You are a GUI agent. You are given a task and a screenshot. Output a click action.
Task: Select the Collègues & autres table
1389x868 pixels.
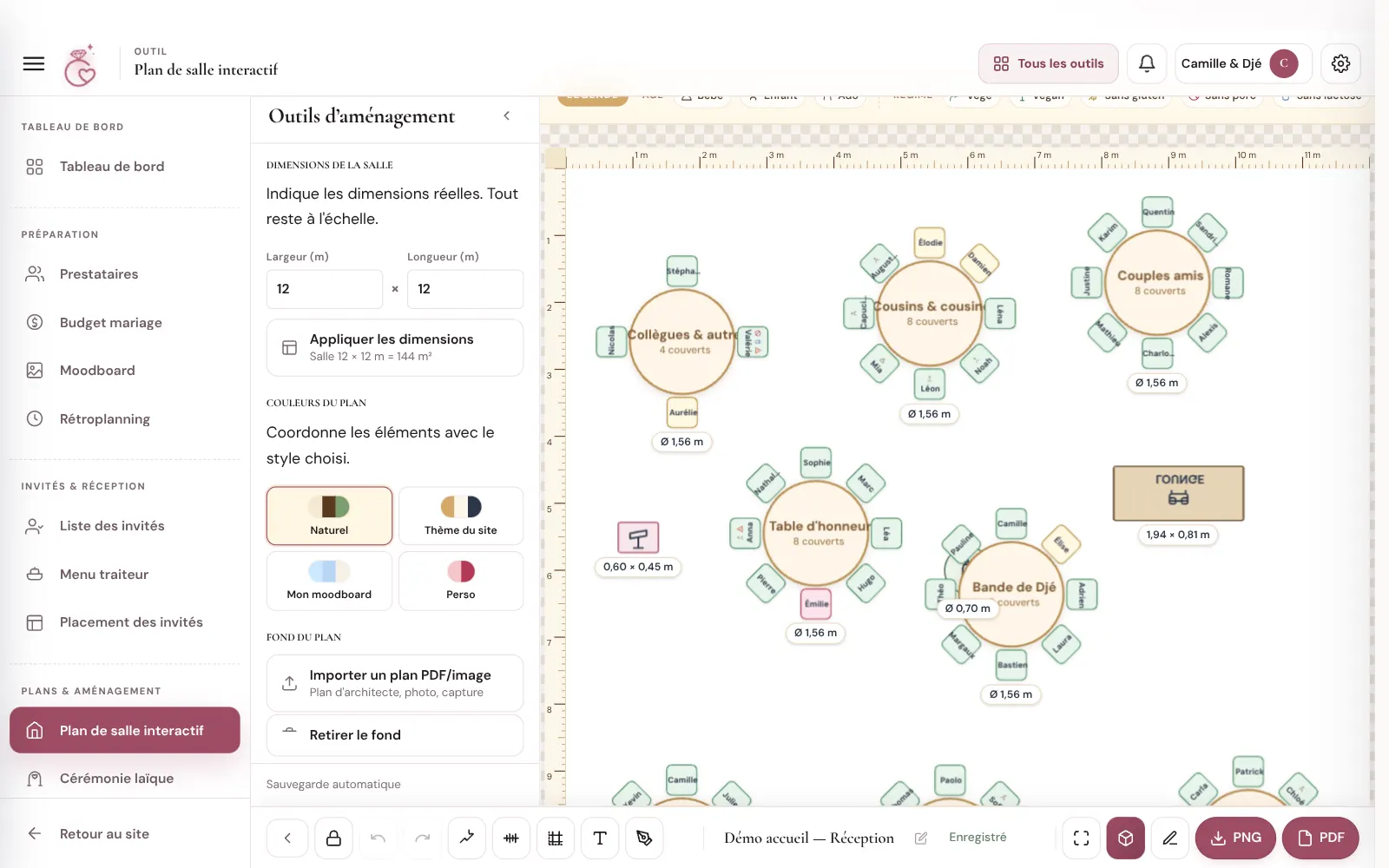coord(682,341)
